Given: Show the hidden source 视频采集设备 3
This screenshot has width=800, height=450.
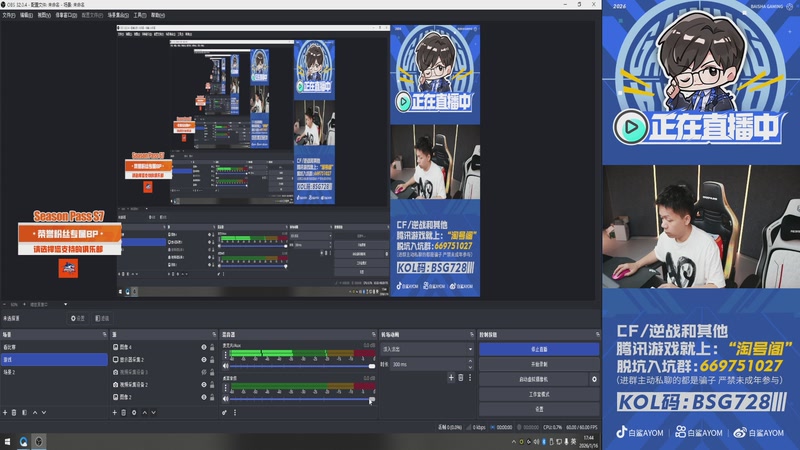Looking at the screenshot, I should coord(204,372).
